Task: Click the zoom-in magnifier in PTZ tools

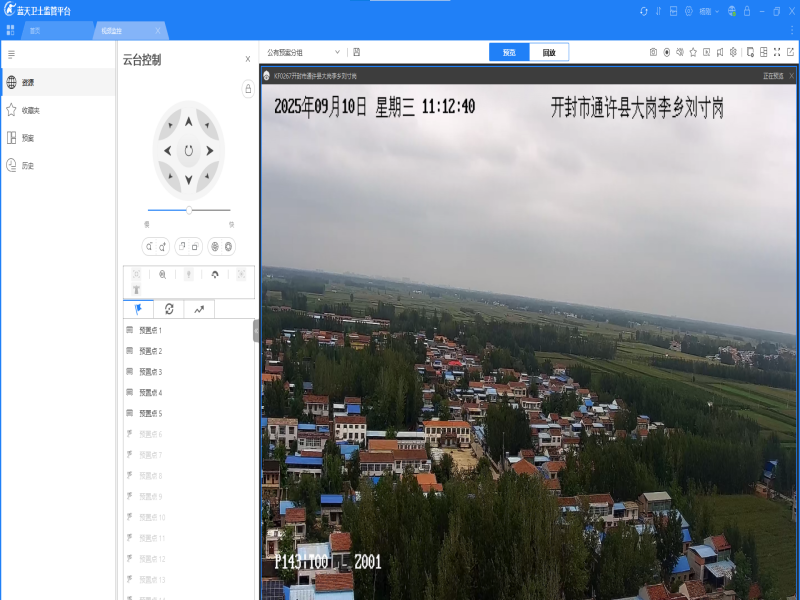Action: [x=162, y=274]
